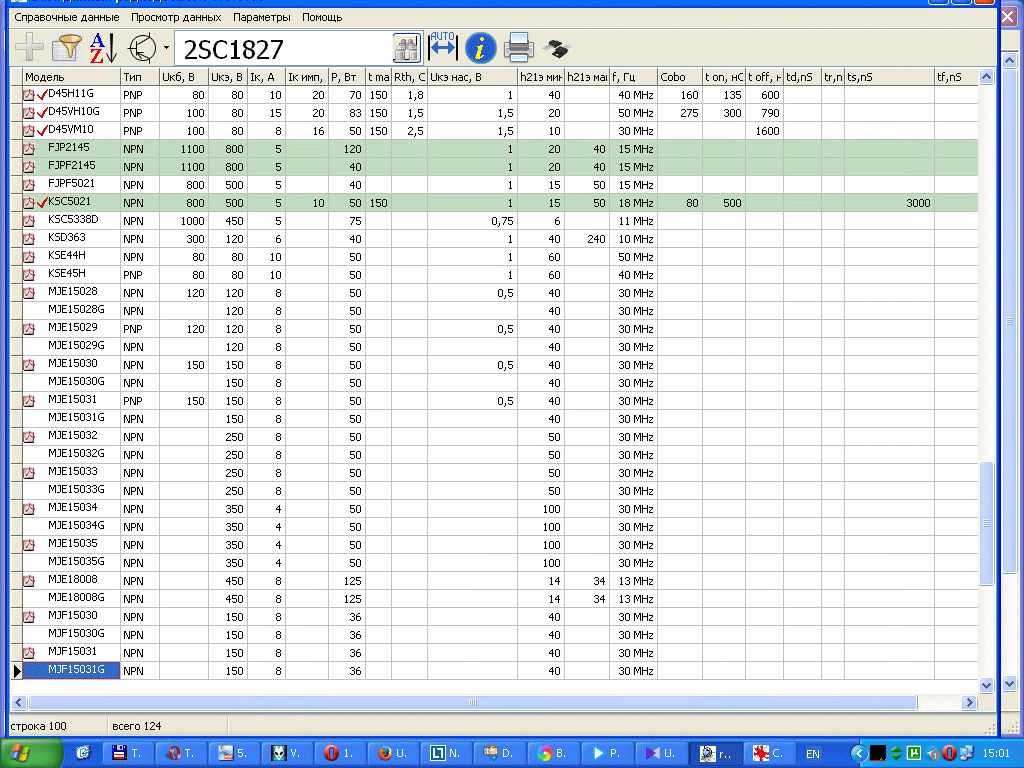Click the Тип column header

tap(140, 77)
